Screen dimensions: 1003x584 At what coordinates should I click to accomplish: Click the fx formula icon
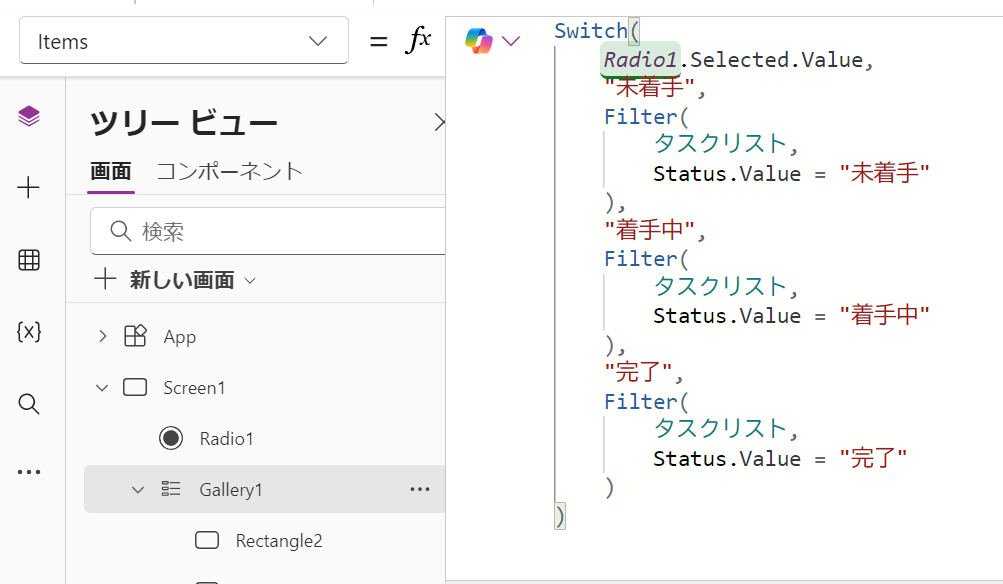(418, 41)
